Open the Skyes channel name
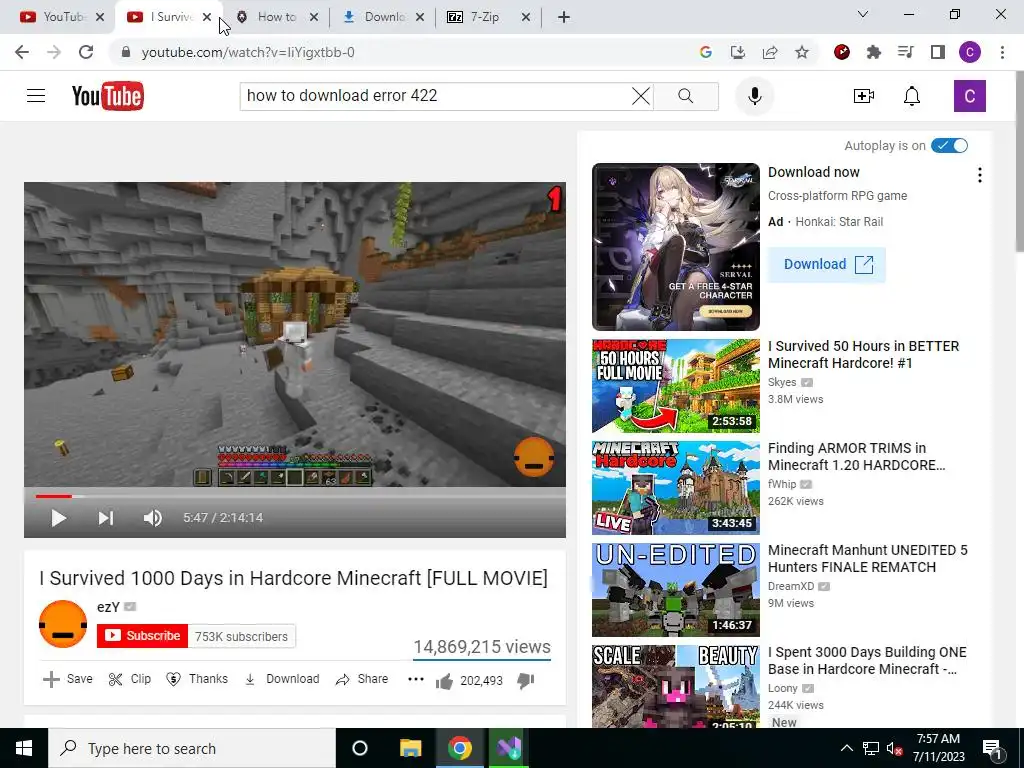Image resolution: width=1024 pixels, height=768 pixels. click(x=782, y=382)
